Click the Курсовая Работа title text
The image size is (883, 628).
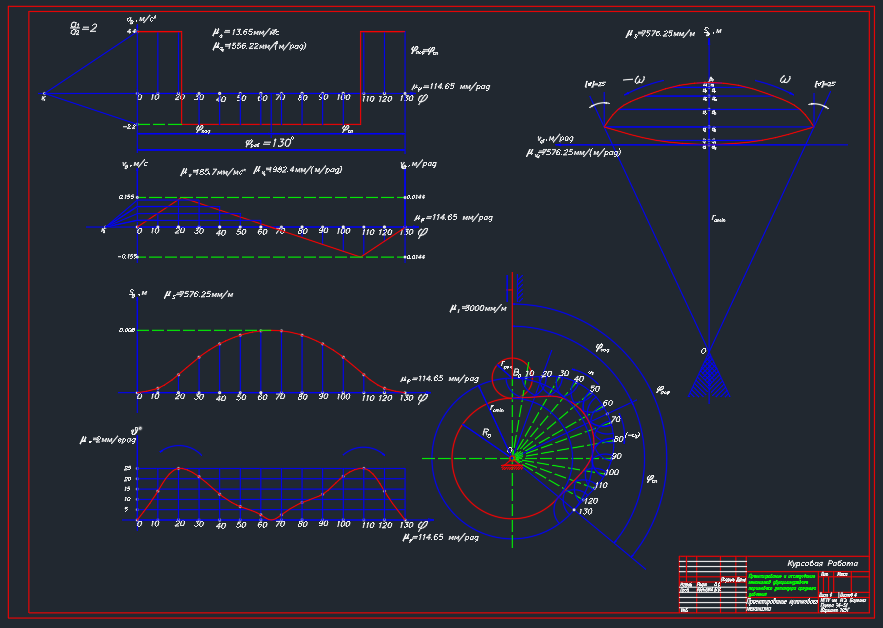822,563
